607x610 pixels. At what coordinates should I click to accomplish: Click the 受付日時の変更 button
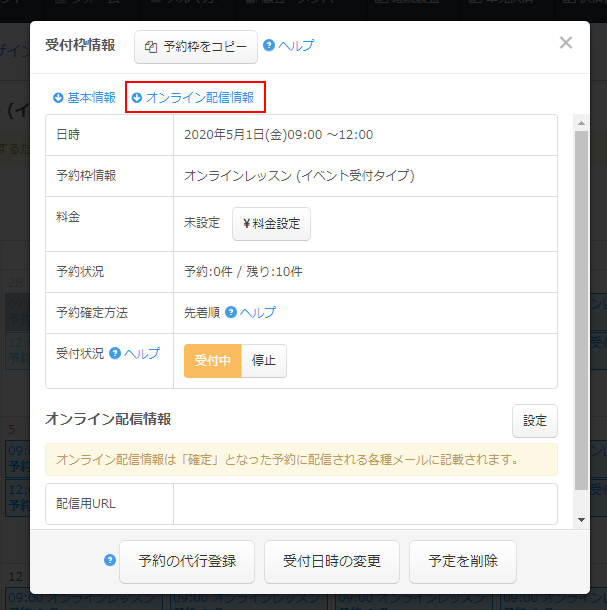pyautogui.click(x=332, y=561)
